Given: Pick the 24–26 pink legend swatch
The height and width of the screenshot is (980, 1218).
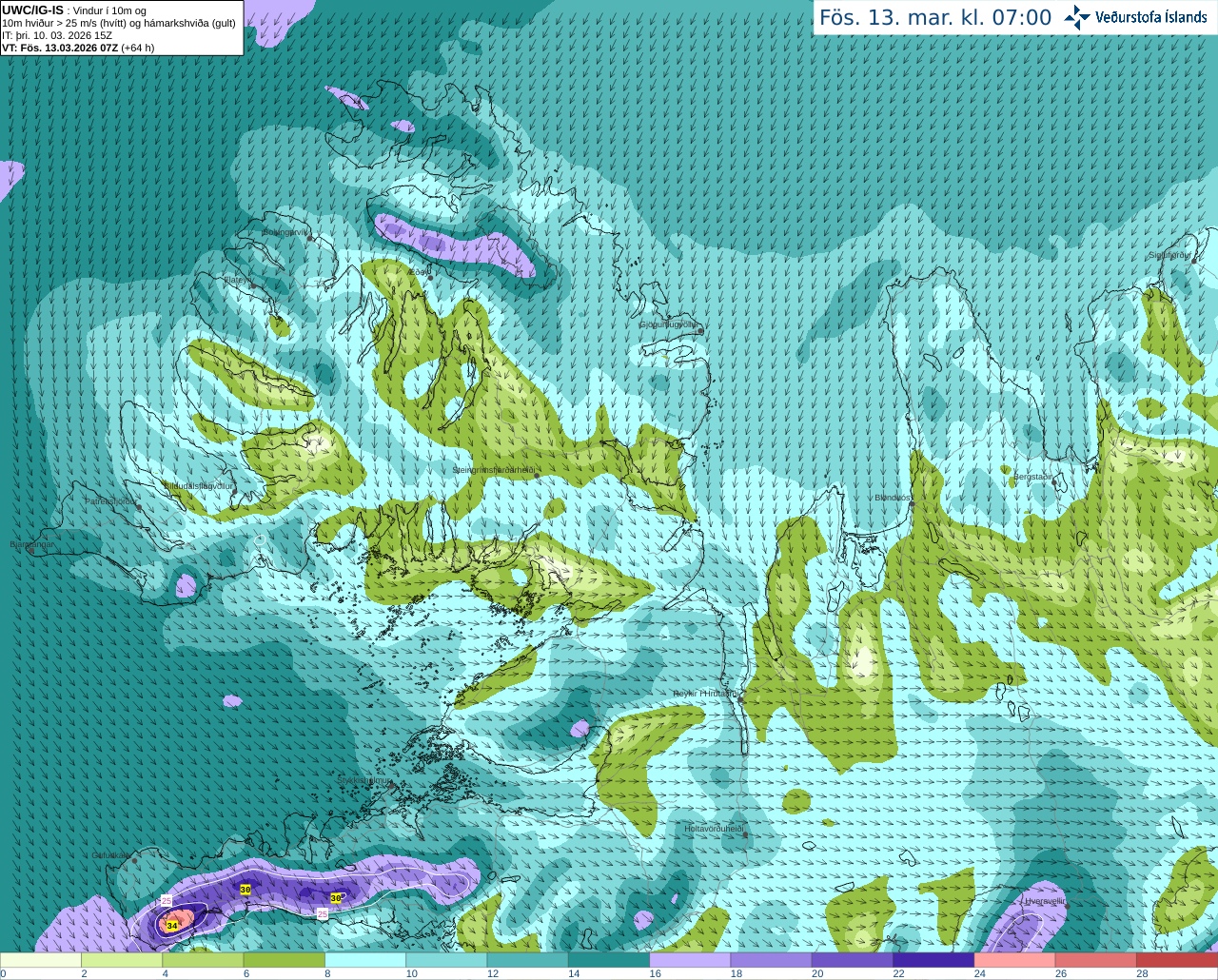Looking at the screenshot, I should (x=1015, y=960).
